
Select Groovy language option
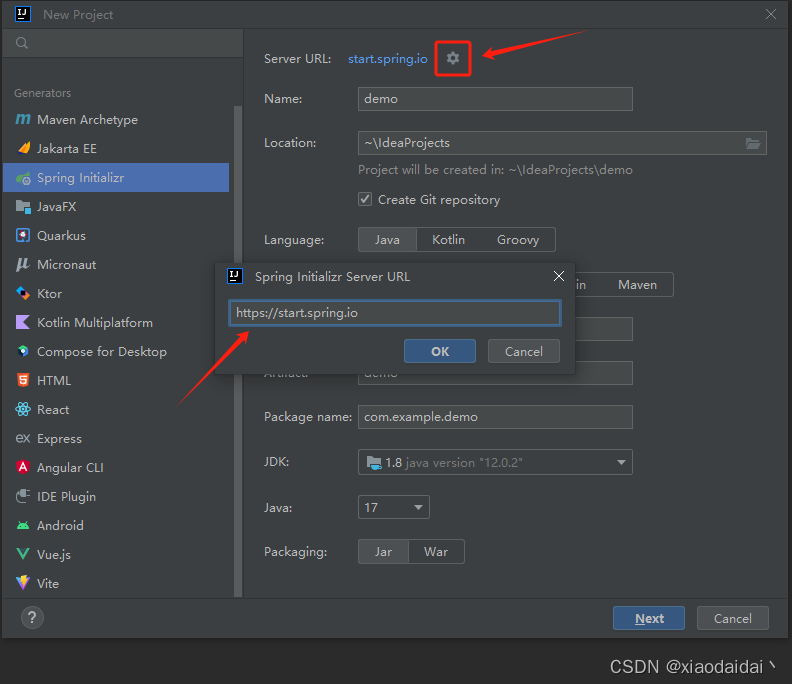pos(518,239)
